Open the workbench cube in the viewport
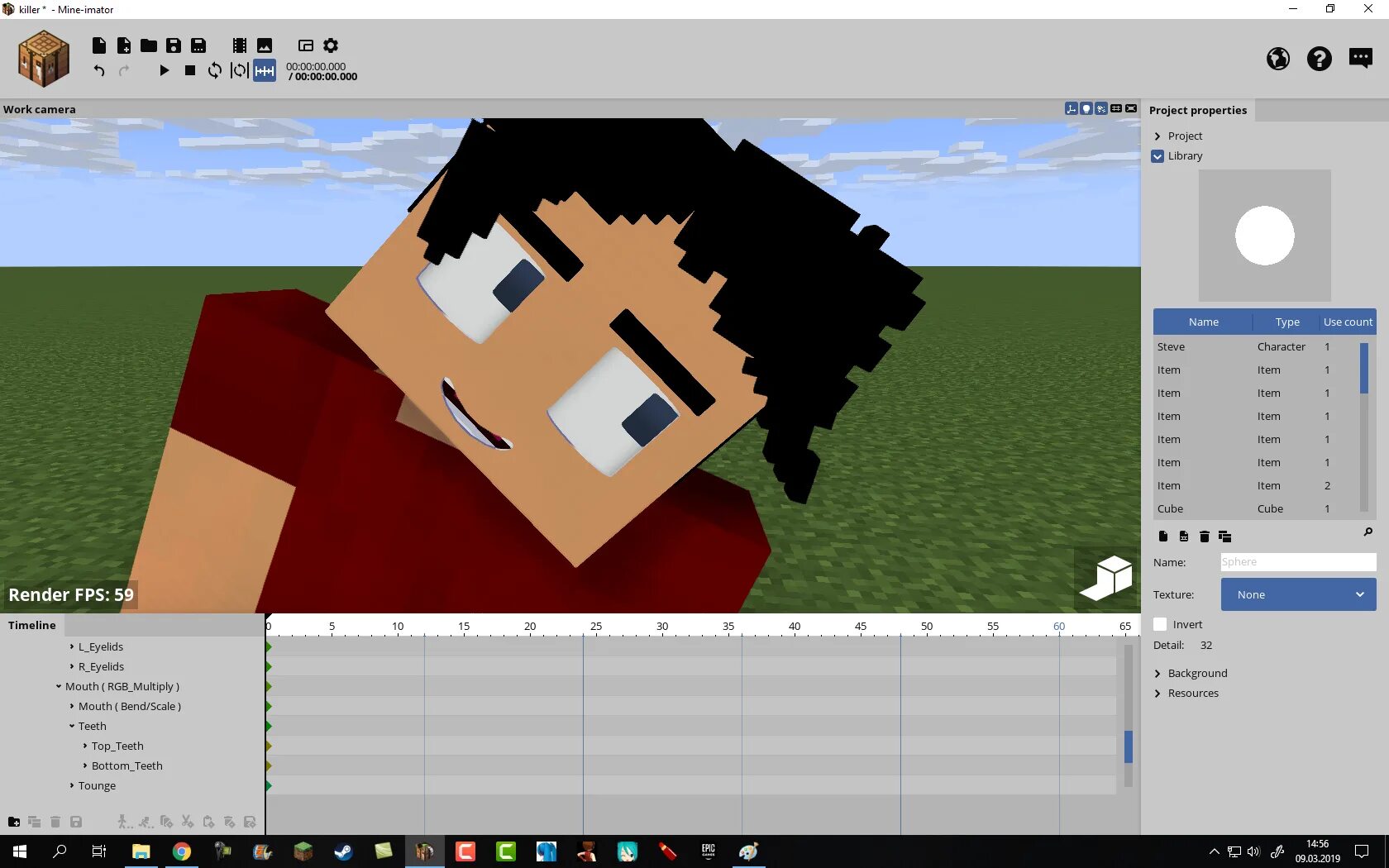 point(1106,578)
